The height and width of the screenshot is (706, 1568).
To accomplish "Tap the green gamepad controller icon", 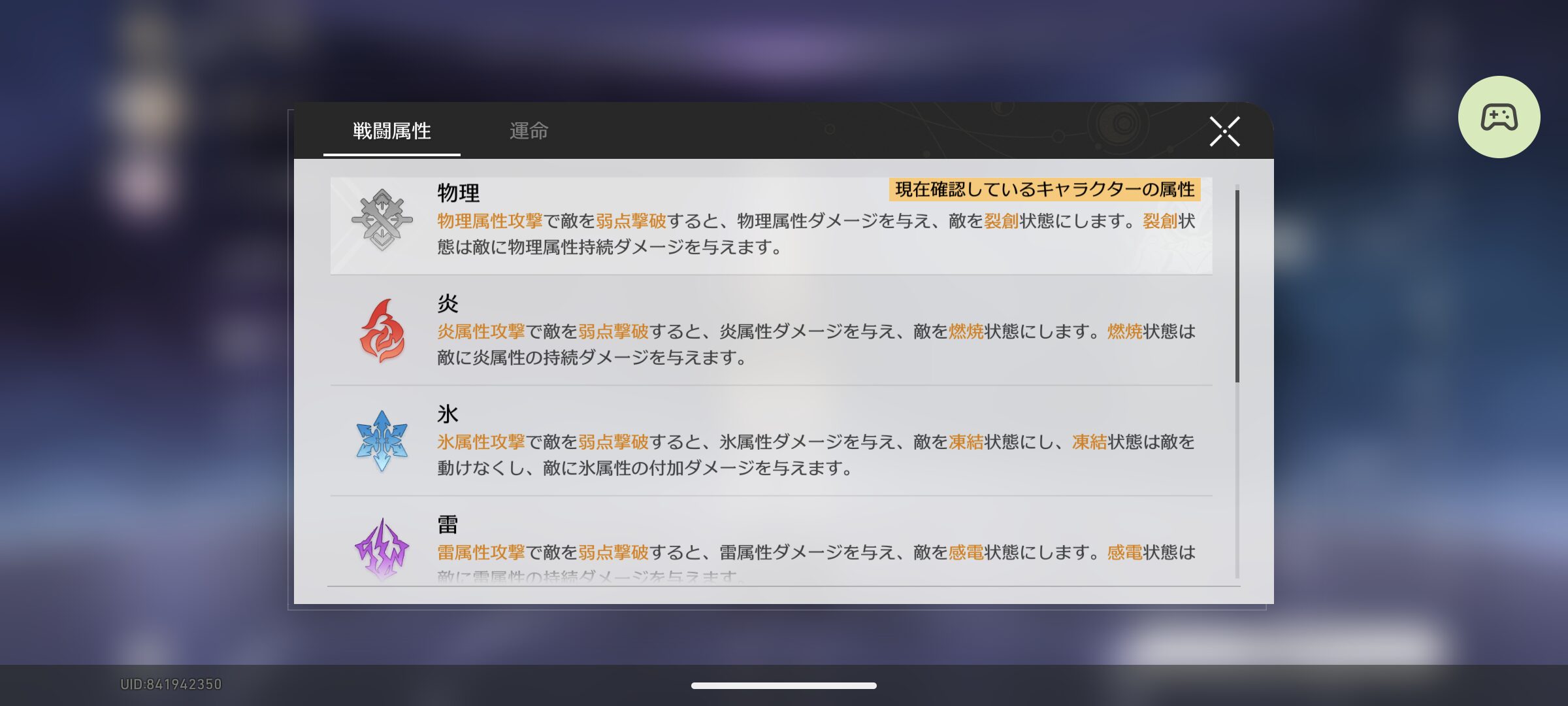I will click(x=1499, y=117).
